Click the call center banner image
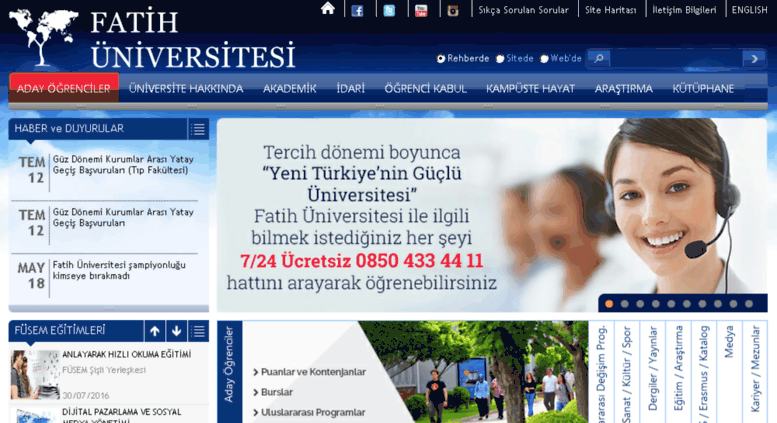The image size is (777, 423). [x=492, y=215]
